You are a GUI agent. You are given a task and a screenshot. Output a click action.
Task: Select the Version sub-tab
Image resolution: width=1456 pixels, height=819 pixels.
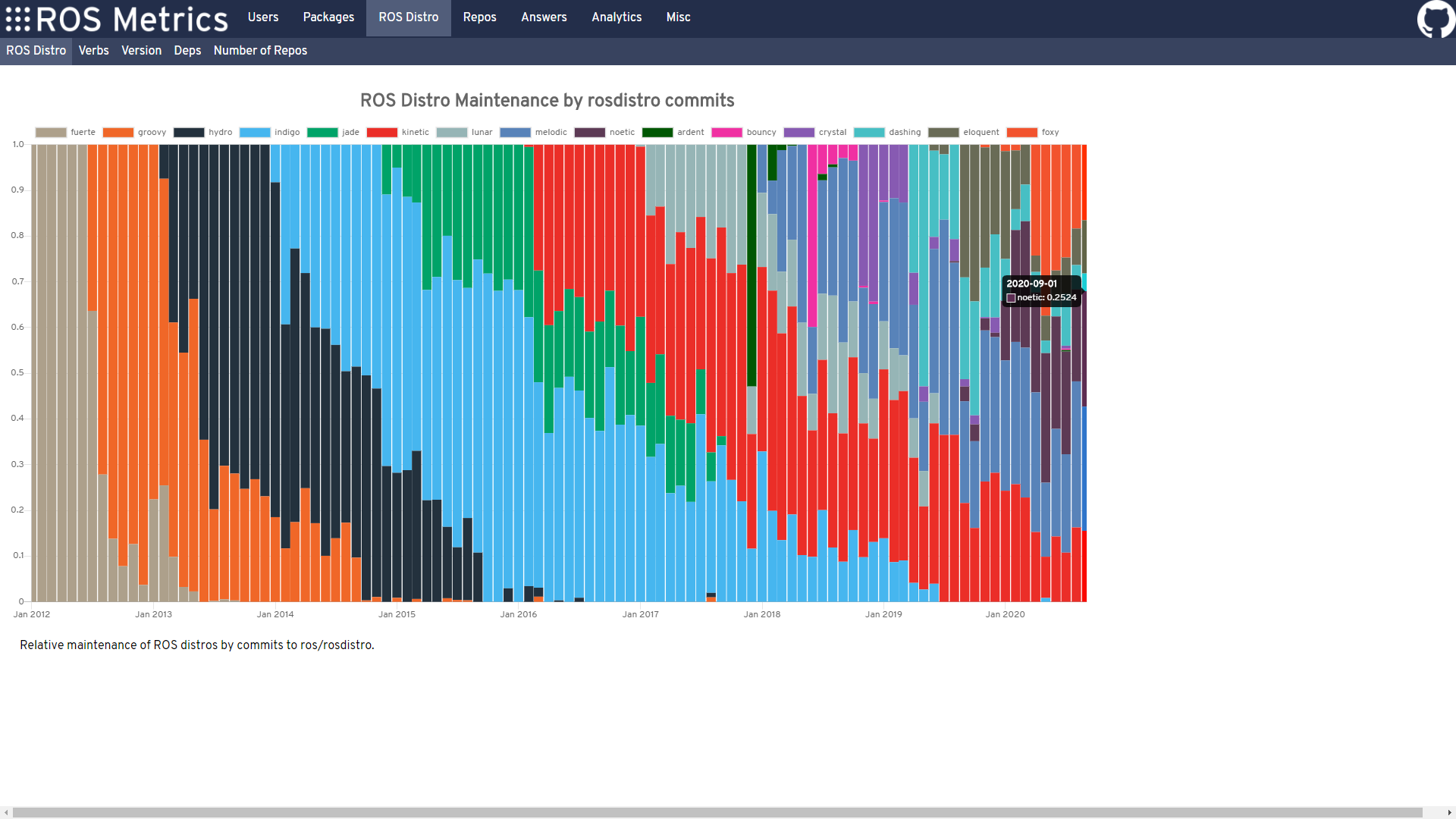click(x=141, y=50)
